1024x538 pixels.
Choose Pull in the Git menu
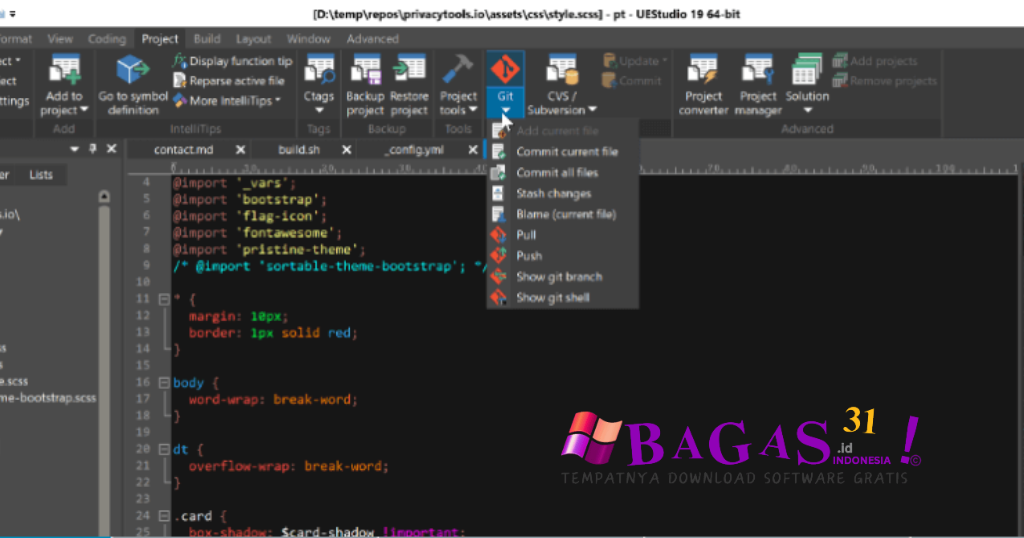click(526, 235)
